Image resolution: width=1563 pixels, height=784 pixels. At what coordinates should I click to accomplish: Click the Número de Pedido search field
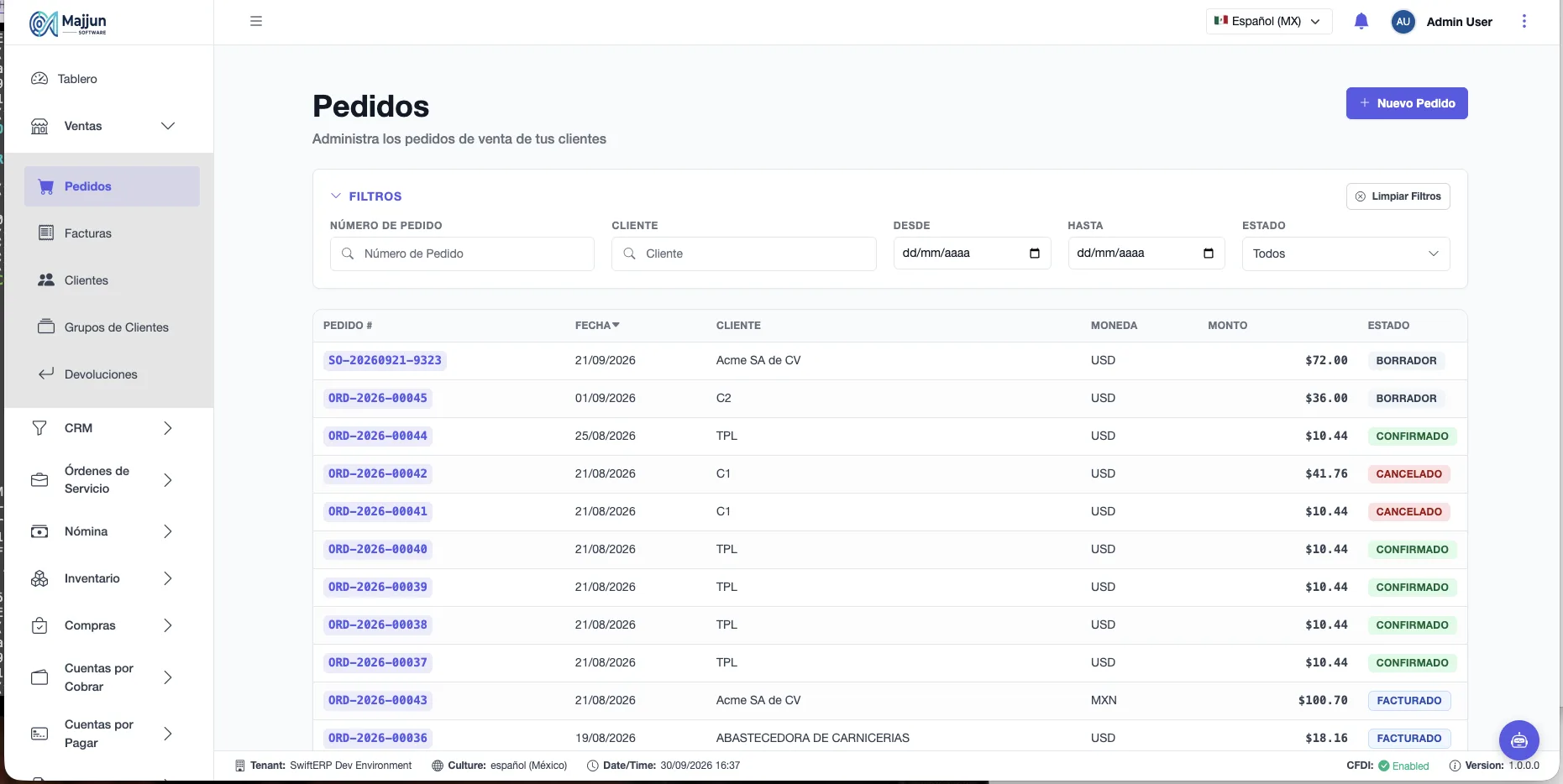(x=462, y=253)
